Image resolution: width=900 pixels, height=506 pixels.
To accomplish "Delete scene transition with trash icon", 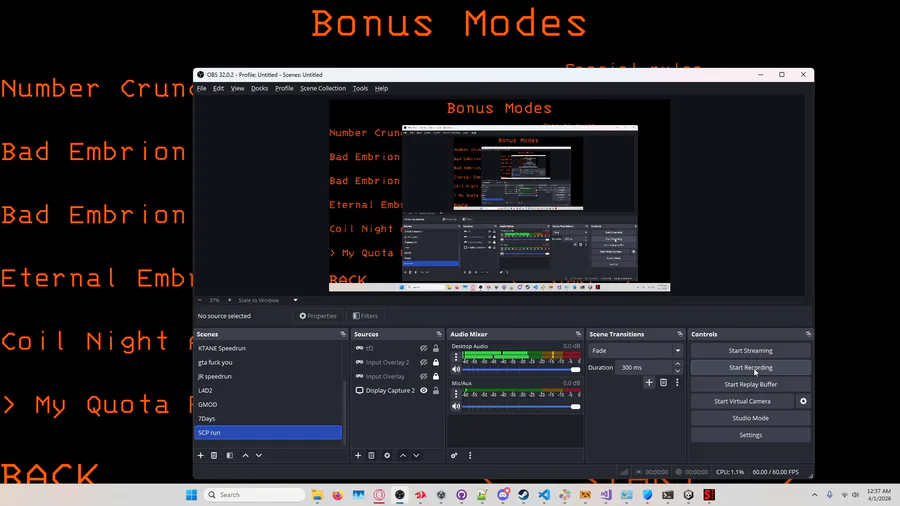I will [x=664, y=383].
